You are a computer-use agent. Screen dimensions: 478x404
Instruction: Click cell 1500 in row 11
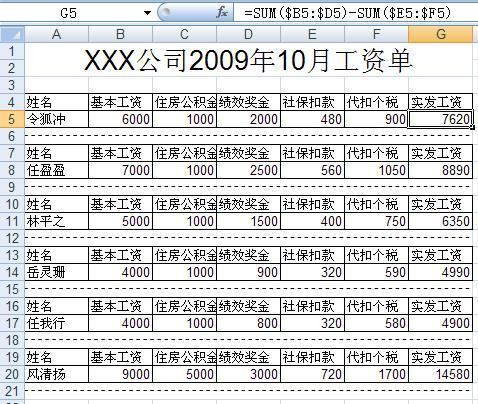248,221
